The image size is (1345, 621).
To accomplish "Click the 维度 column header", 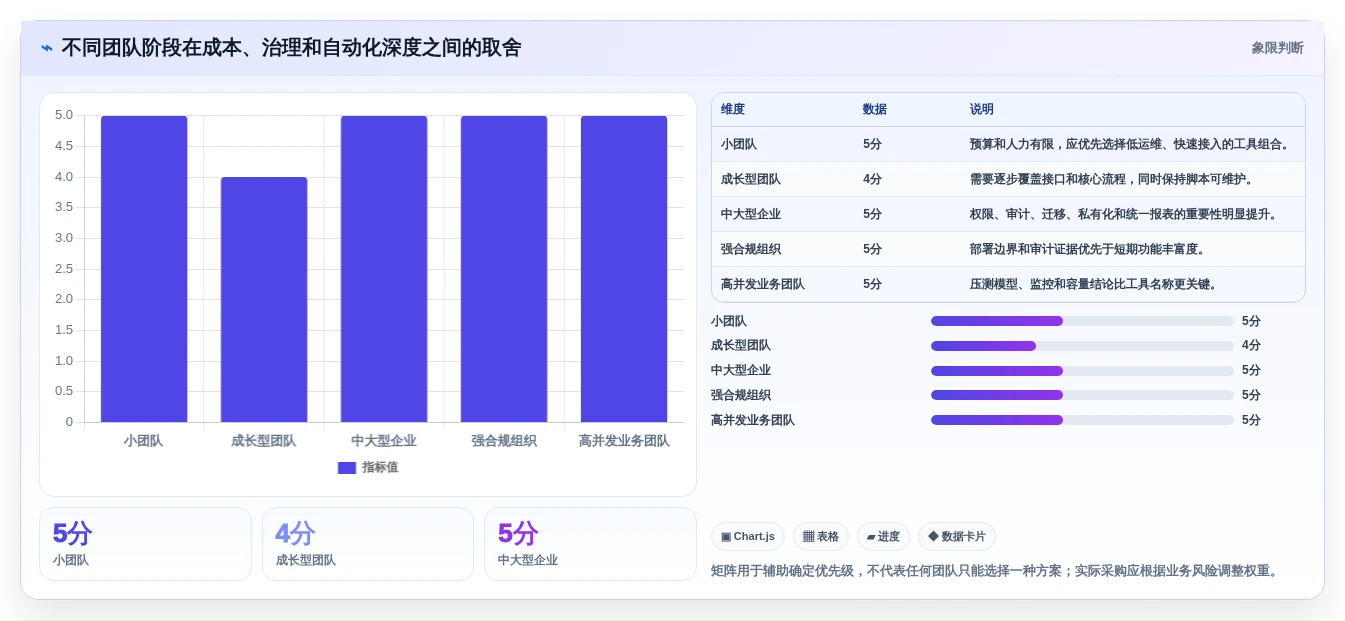I will 733,110.
